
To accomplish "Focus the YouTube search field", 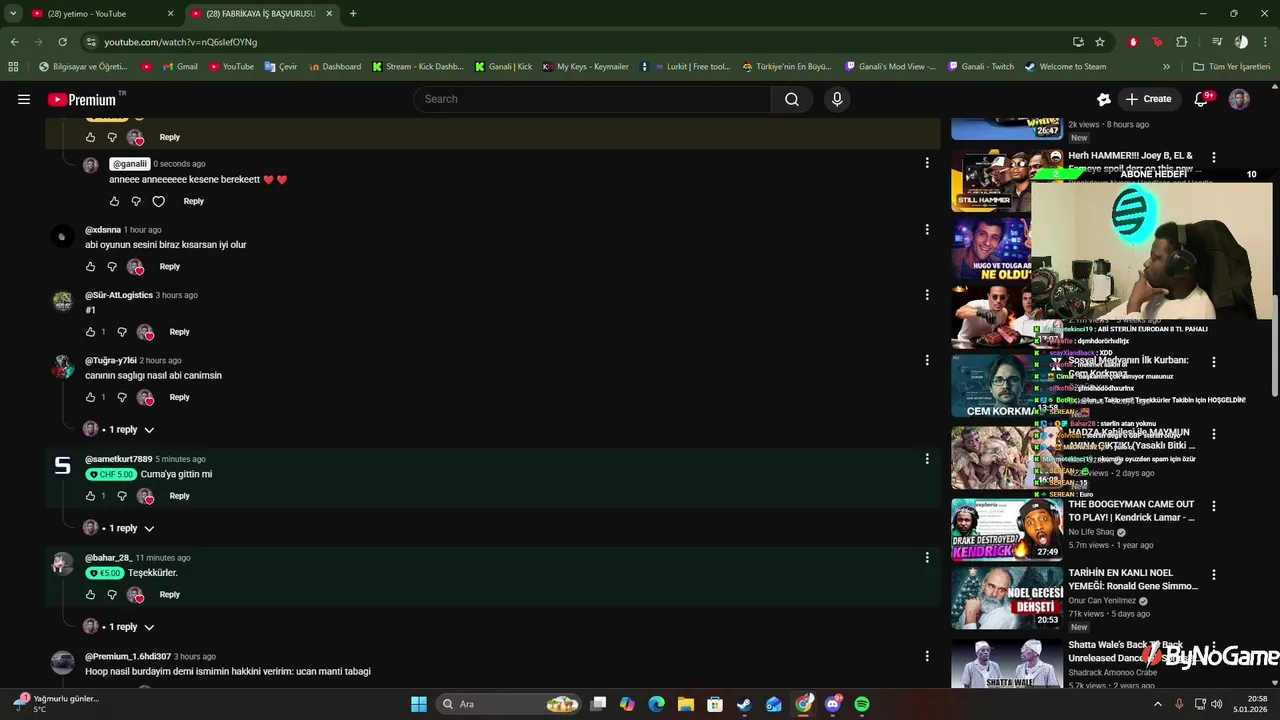I will tap(592, 99).
